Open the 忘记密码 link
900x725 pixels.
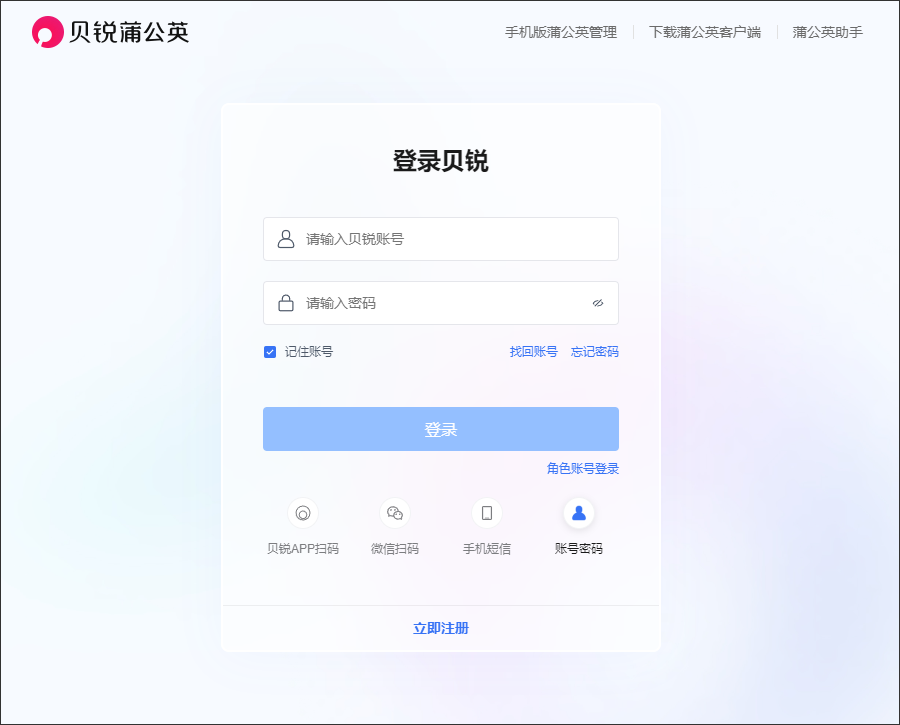pos(595,351)
